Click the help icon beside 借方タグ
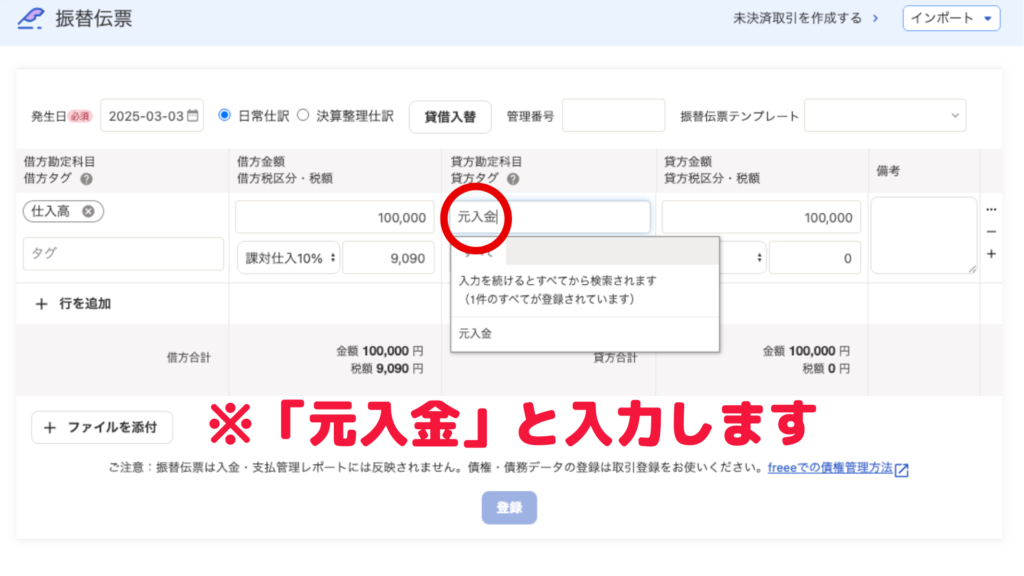This screenshot has height=576, width=1024. point(86,179)
